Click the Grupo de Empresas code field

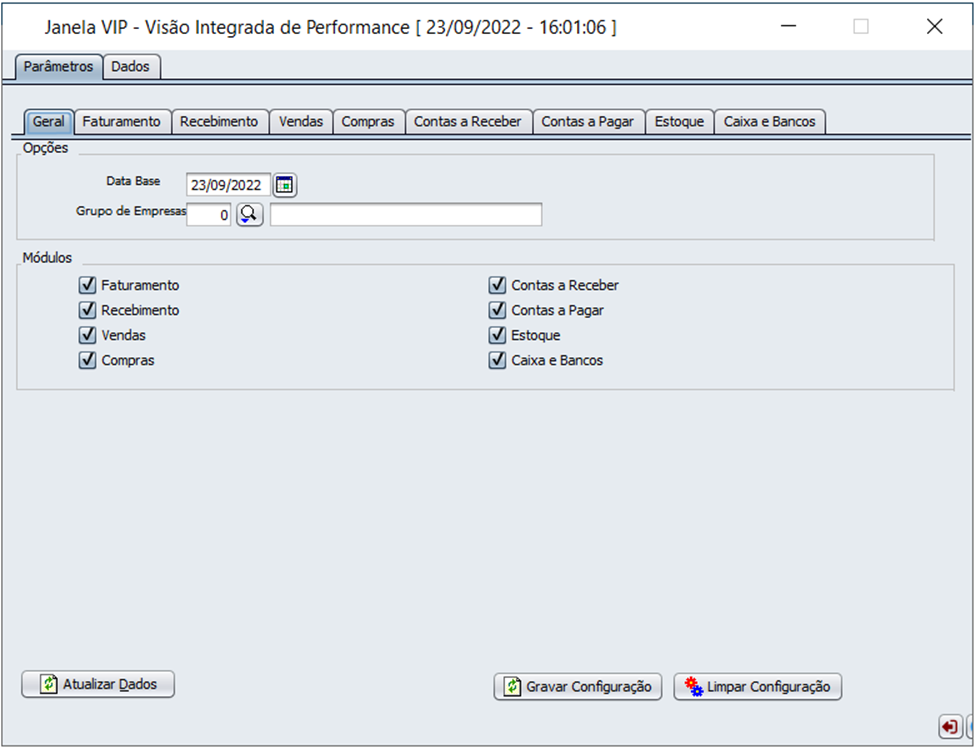coord(209,214)
